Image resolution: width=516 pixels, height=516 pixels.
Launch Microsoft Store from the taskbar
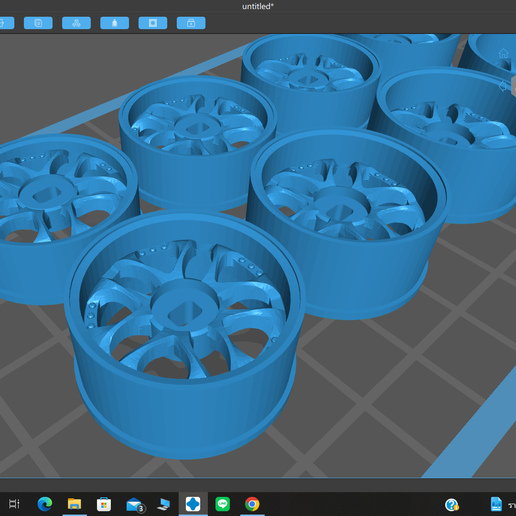(104, 504)
